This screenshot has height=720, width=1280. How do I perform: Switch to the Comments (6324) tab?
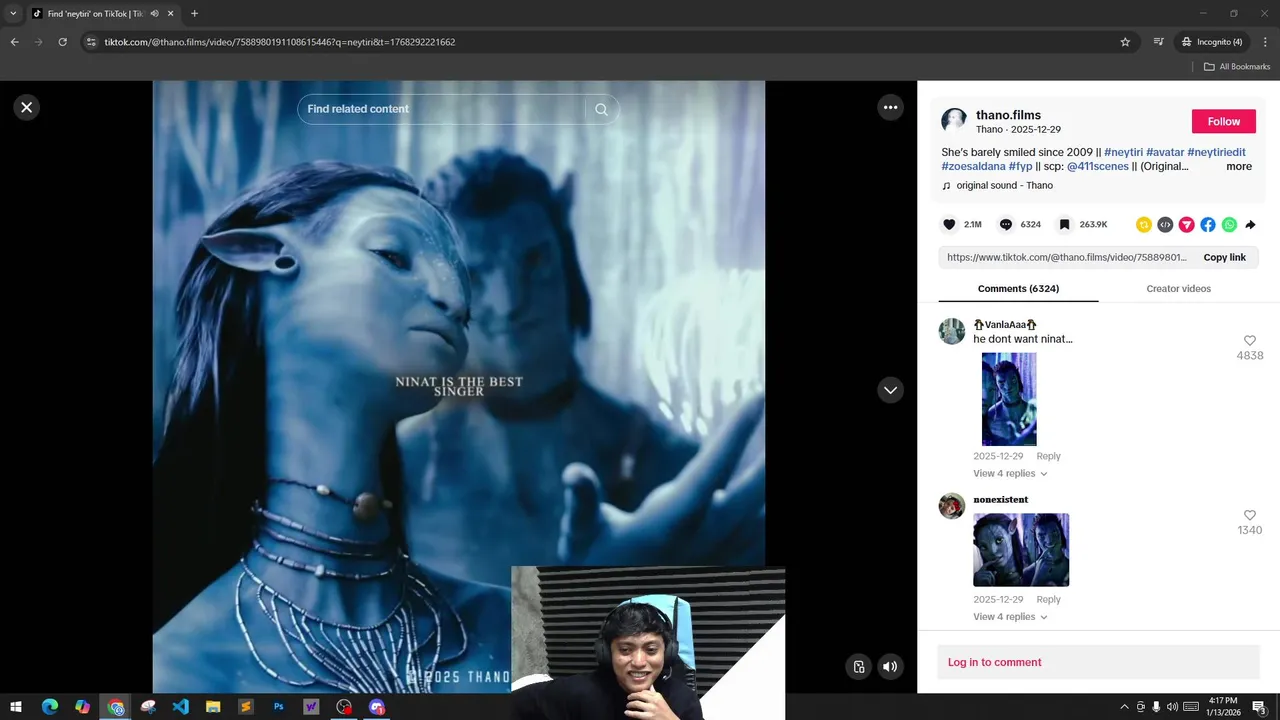[1018, 289]
